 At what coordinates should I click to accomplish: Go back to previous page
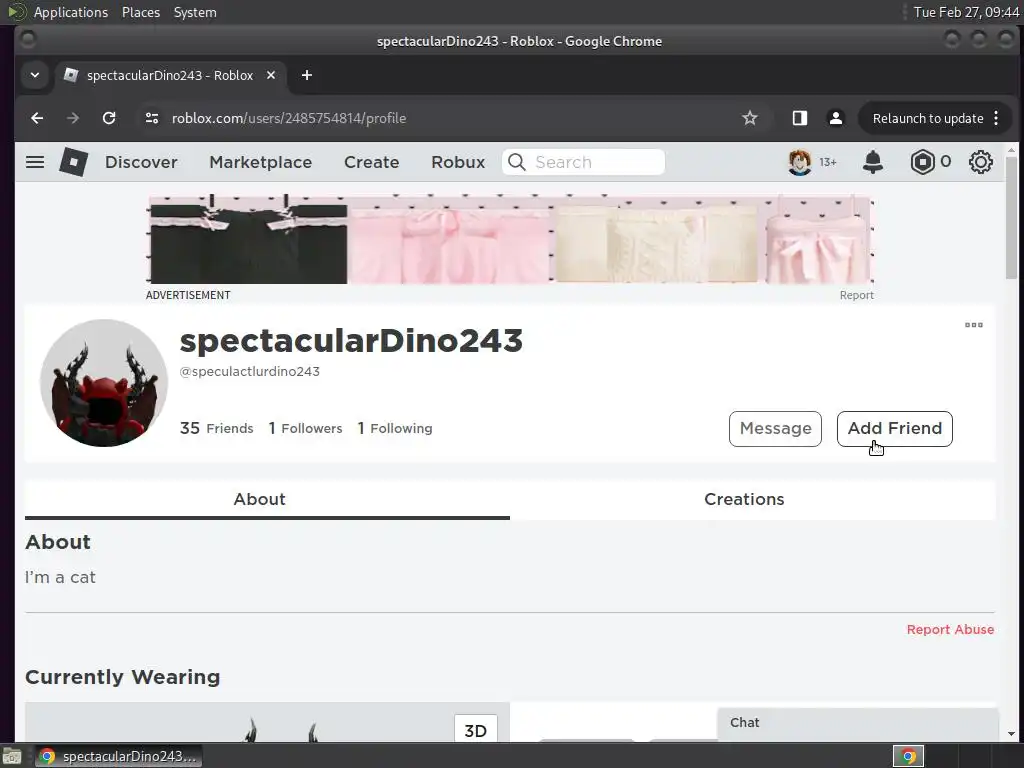pyautogui.click(x=37, y=118)
